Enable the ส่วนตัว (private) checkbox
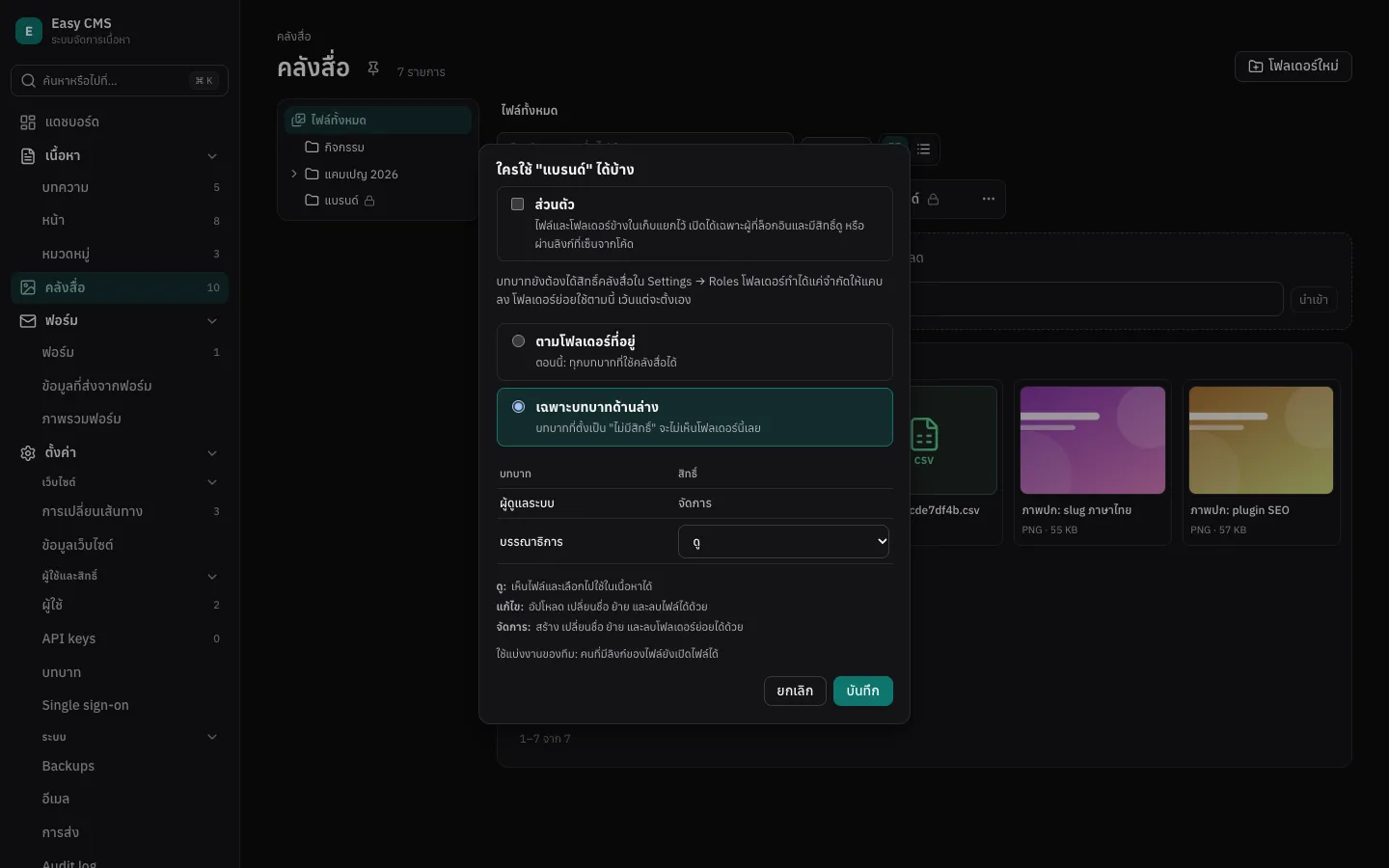The image size is (1389, 868). [x=518, y=204]
